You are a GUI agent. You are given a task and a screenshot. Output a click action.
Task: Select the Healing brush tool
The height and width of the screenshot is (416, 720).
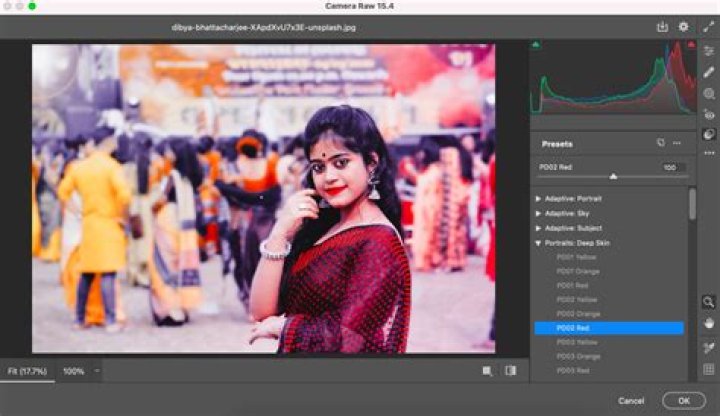(x=709, y=72)
